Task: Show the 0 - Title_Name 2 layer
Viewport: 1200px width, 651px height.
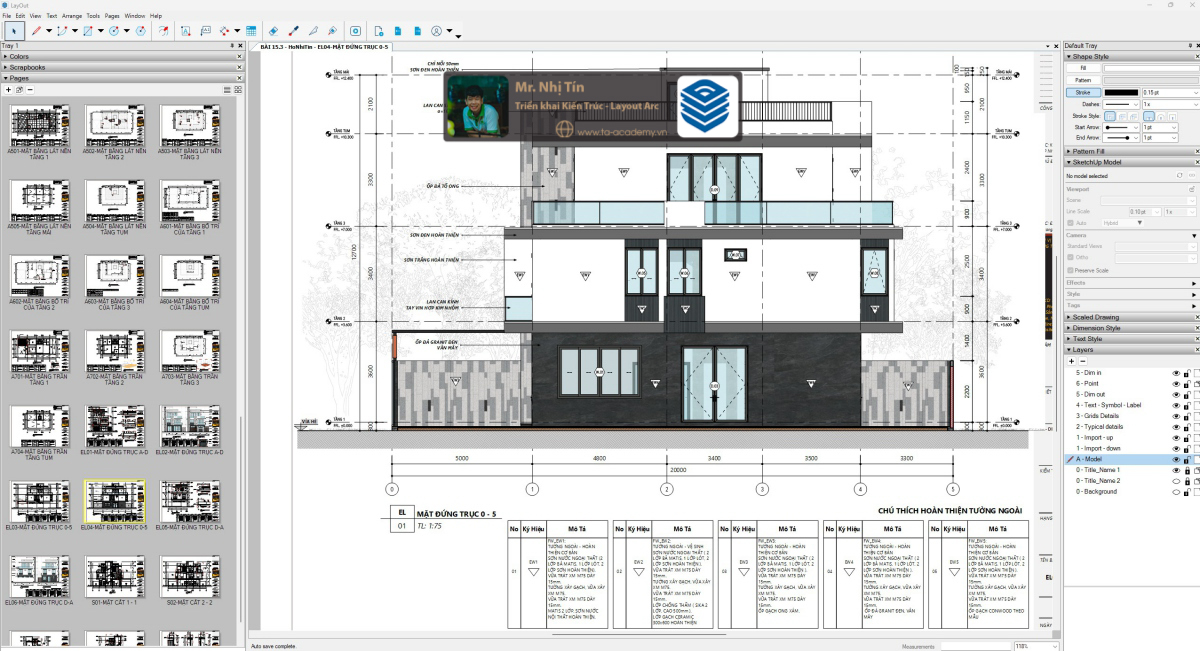Action: click(x=1176, y=481)
